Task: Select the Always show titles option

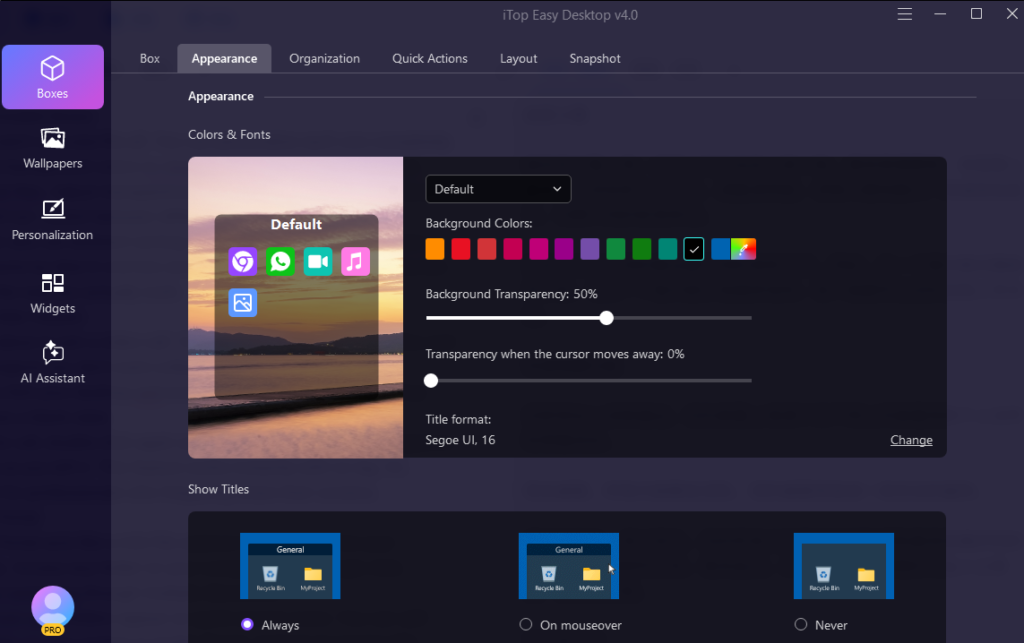Action: [247, 625]
